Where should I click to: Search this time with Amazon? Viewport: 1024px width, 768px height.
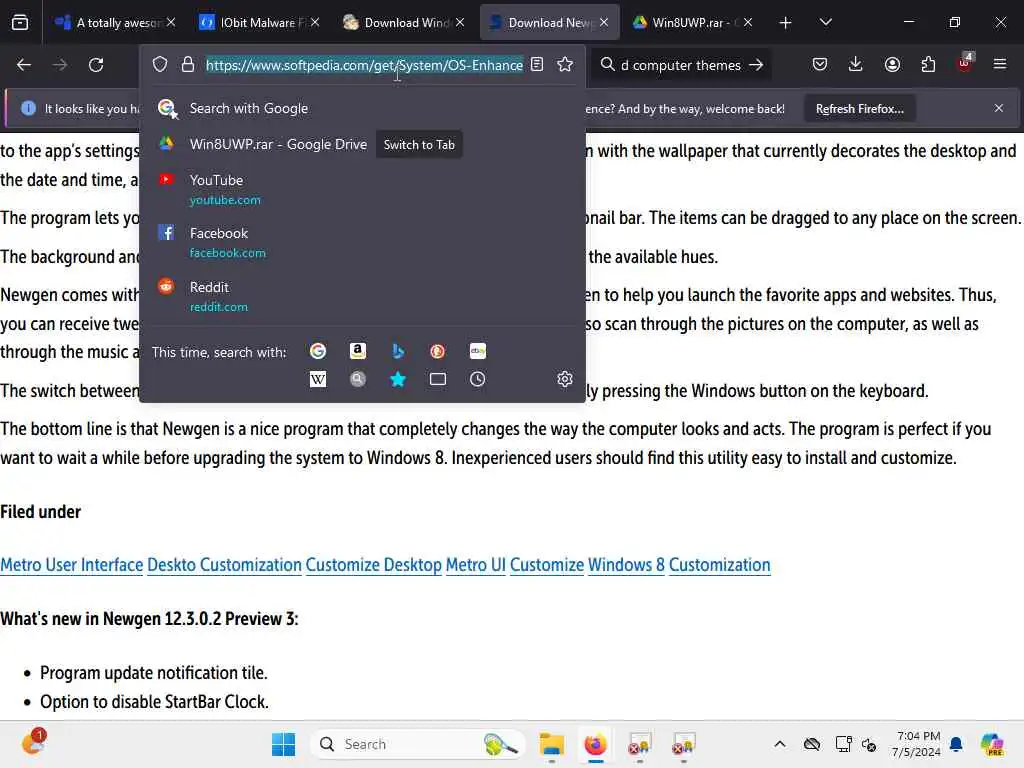[358, 351]
